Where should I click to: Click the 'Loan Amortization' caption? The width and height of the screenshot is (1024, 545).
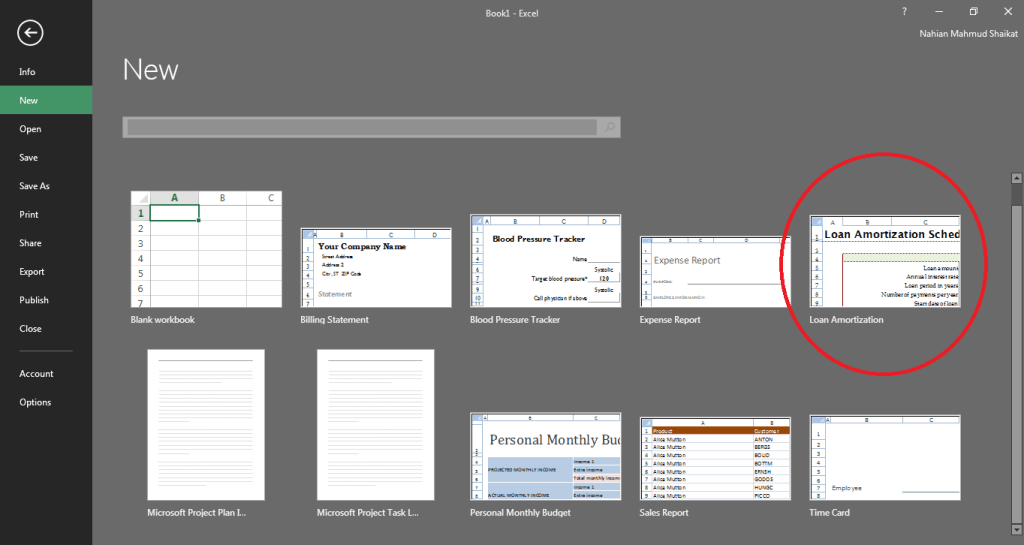[846, 320]
